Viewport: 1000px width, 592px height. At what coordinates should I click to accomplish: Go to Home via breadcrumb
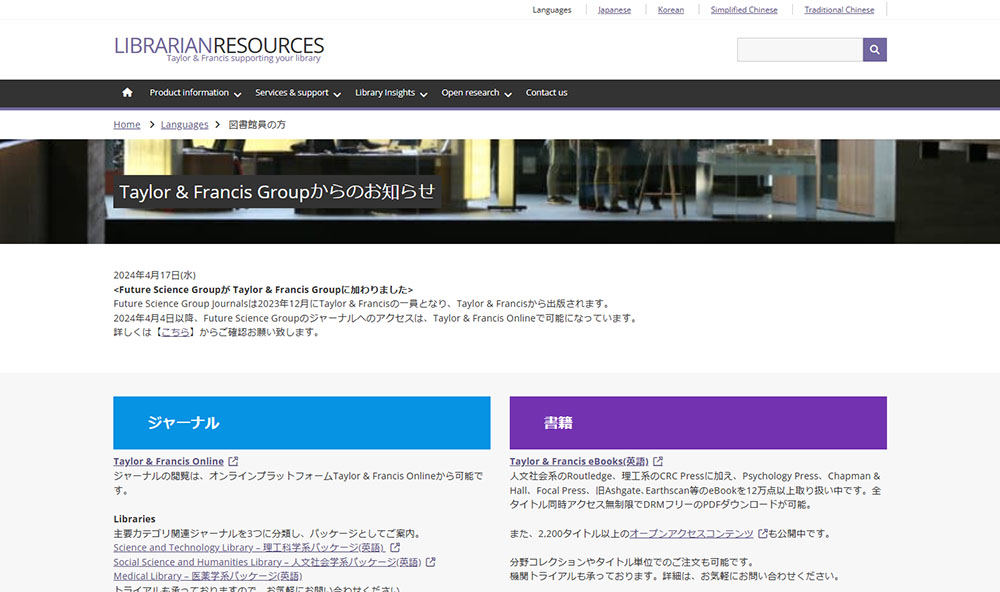coord(127,125)
